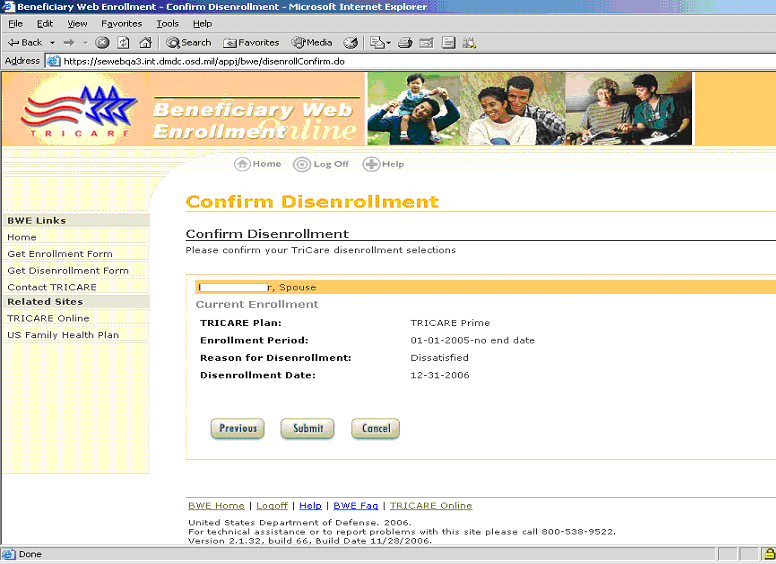Viewport: 776px width, 564px height.
Task: Open the Favorites menu
Action: click(x=121, y=24)
